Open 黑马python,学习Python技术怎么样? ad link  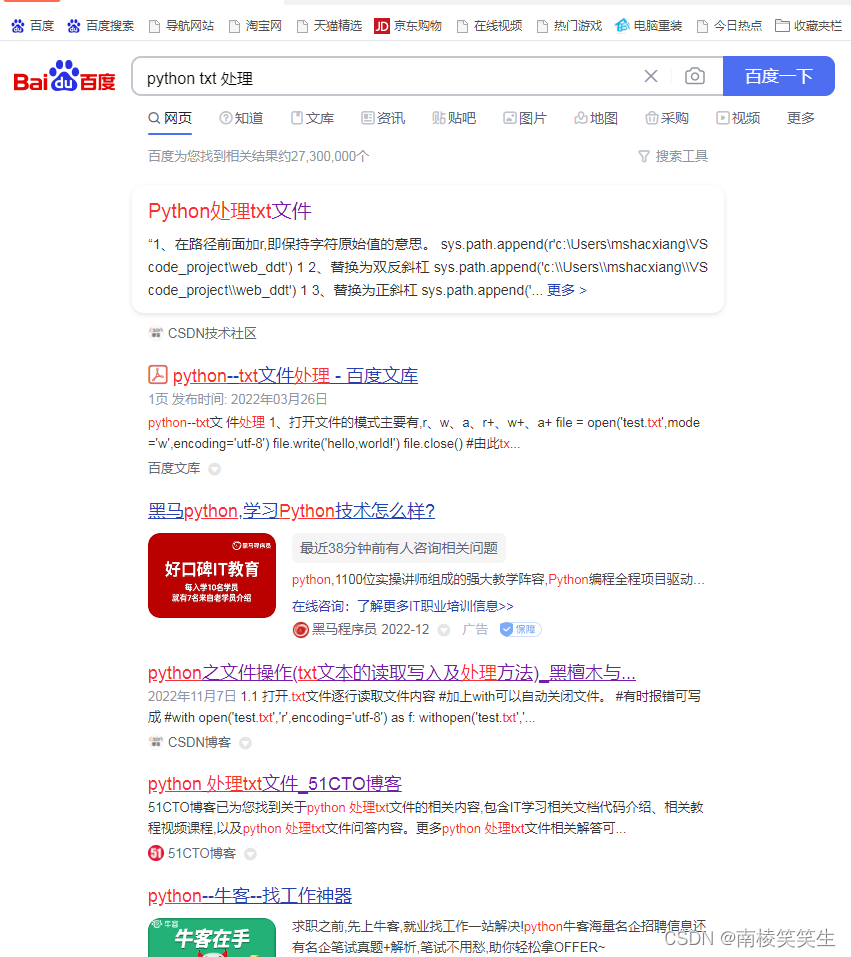click(291, 511)
